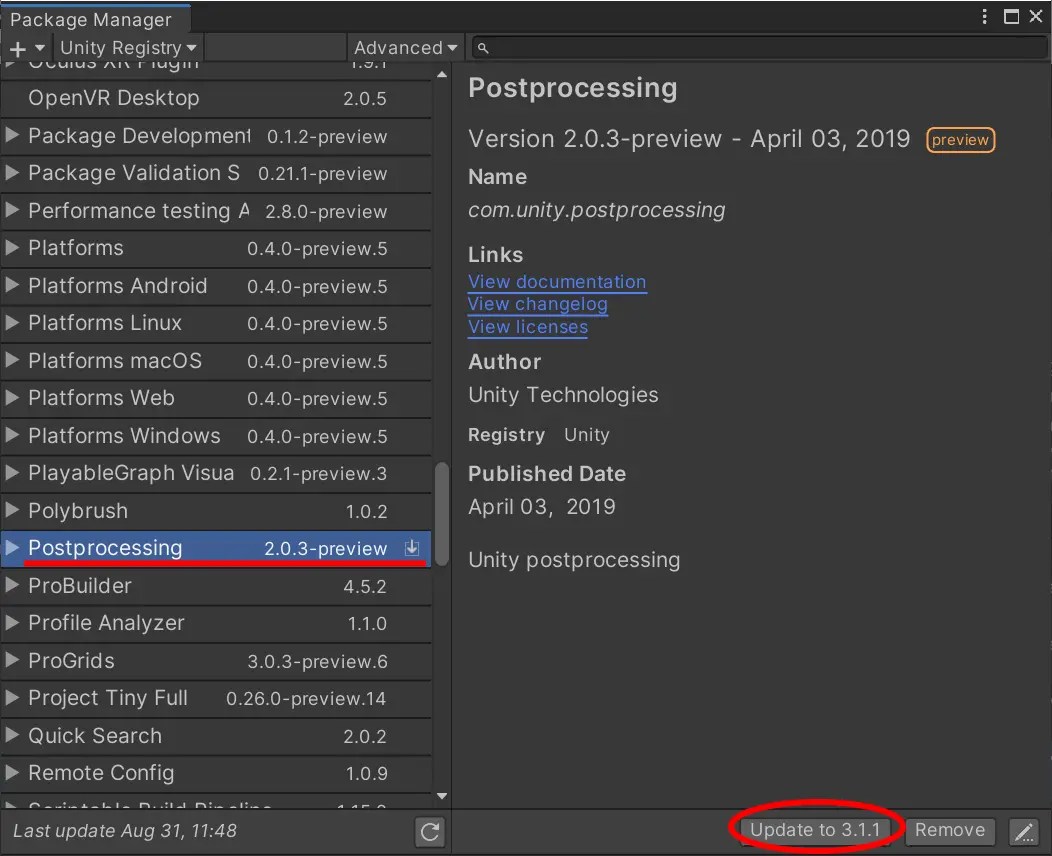Click the search magnifier icon

(482, 48)
